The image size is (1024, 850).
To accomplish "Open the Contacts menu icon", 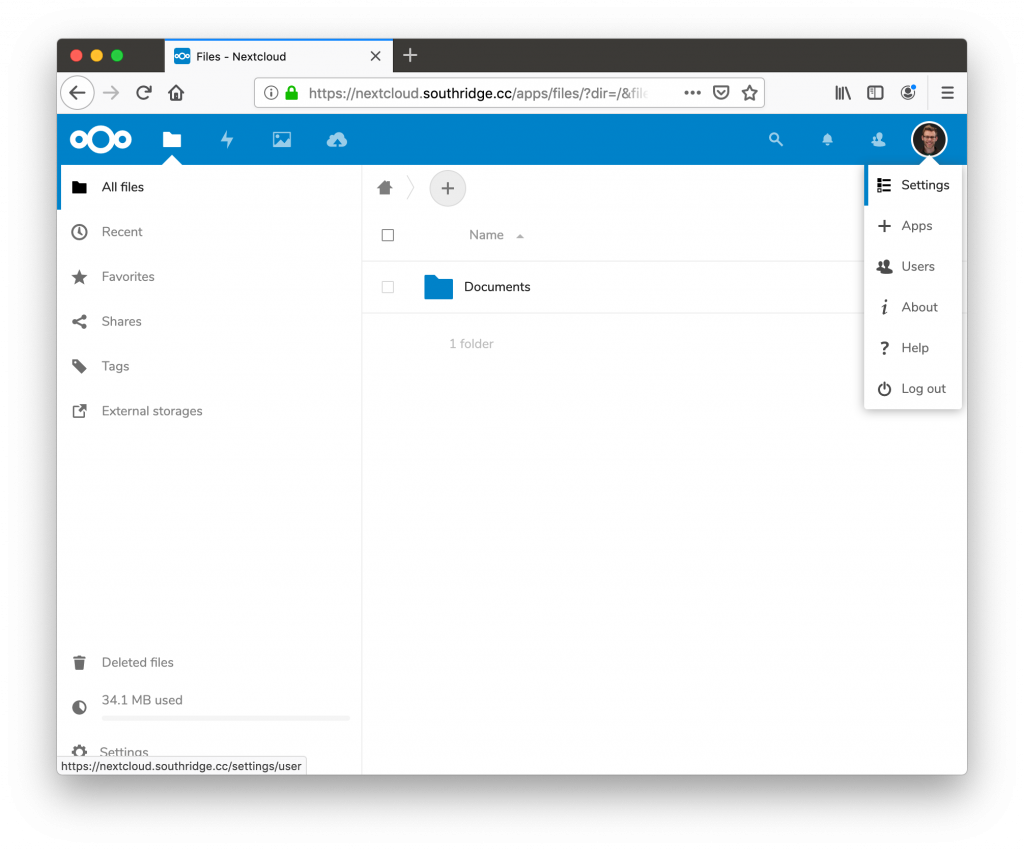I will coord(878,140).
